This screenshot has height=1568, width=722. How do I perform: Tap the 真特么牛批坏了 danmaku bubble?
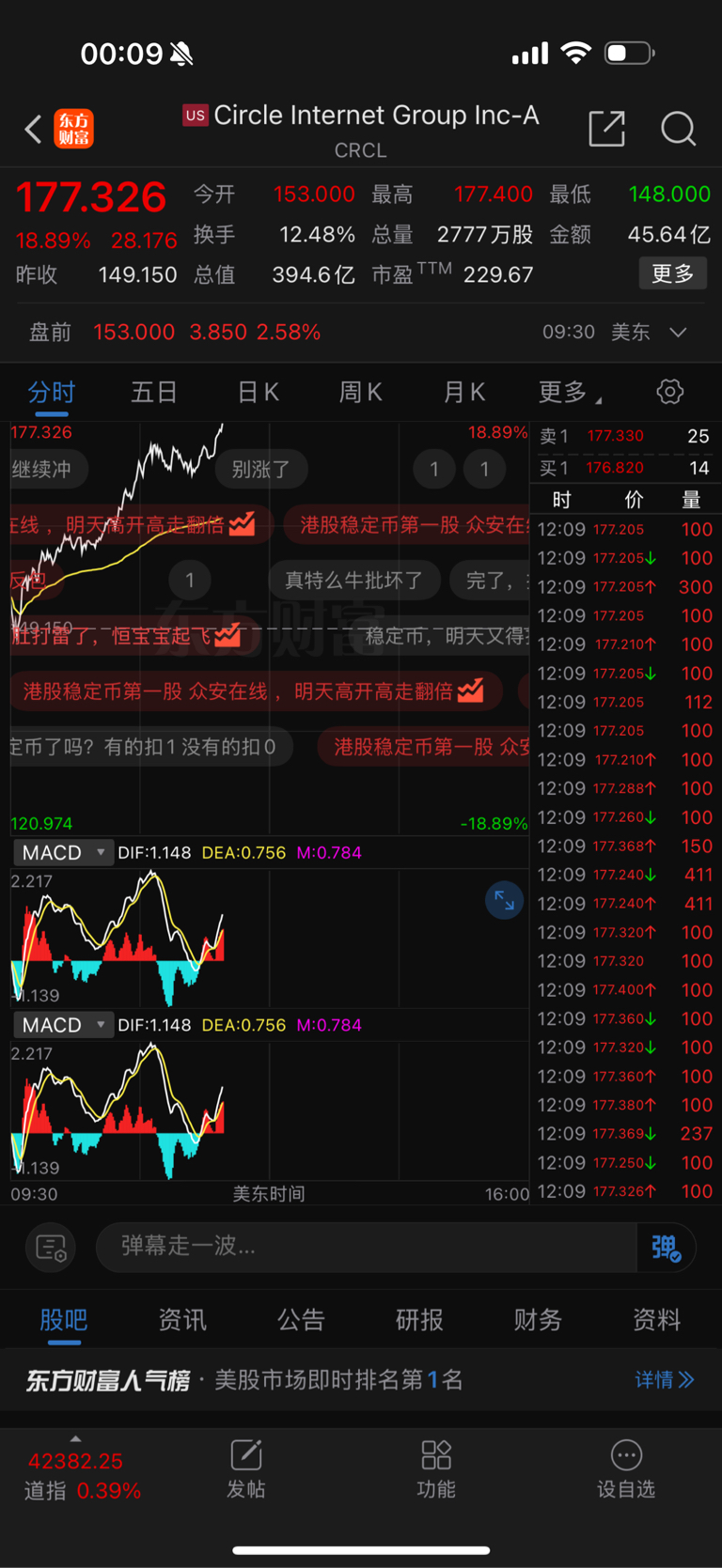tap(354, 580)
